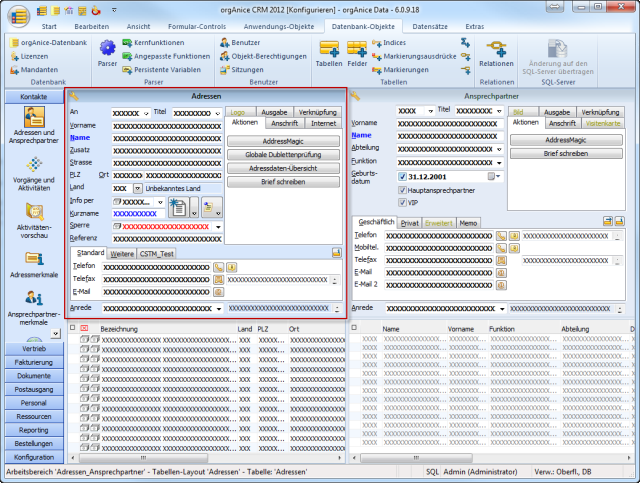Expand the Funktion dropdown in Ansprechpartner
640x483 pixels.
[499, 163]
